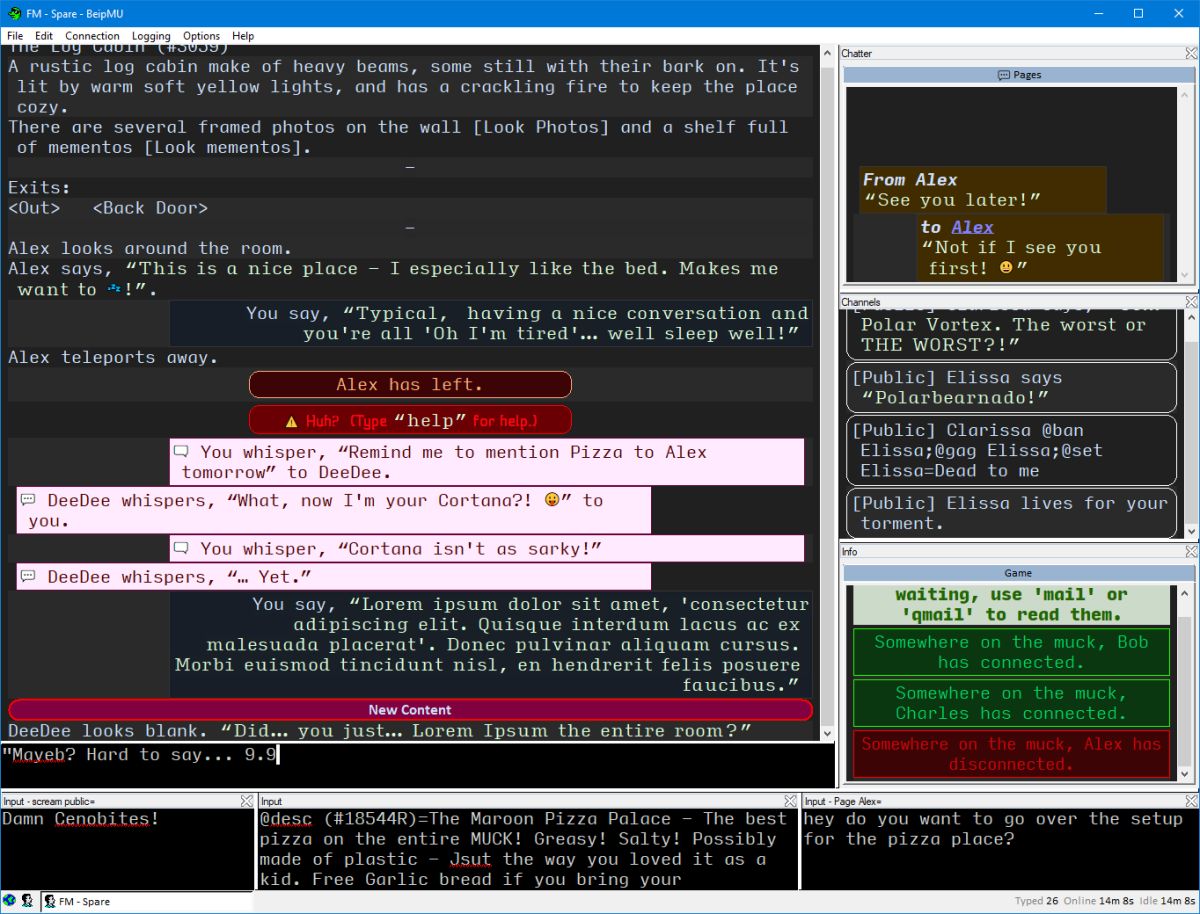This screenshot has width=1200, height=914.
Task: Open the Logging menu
Action: pos(151,36)
